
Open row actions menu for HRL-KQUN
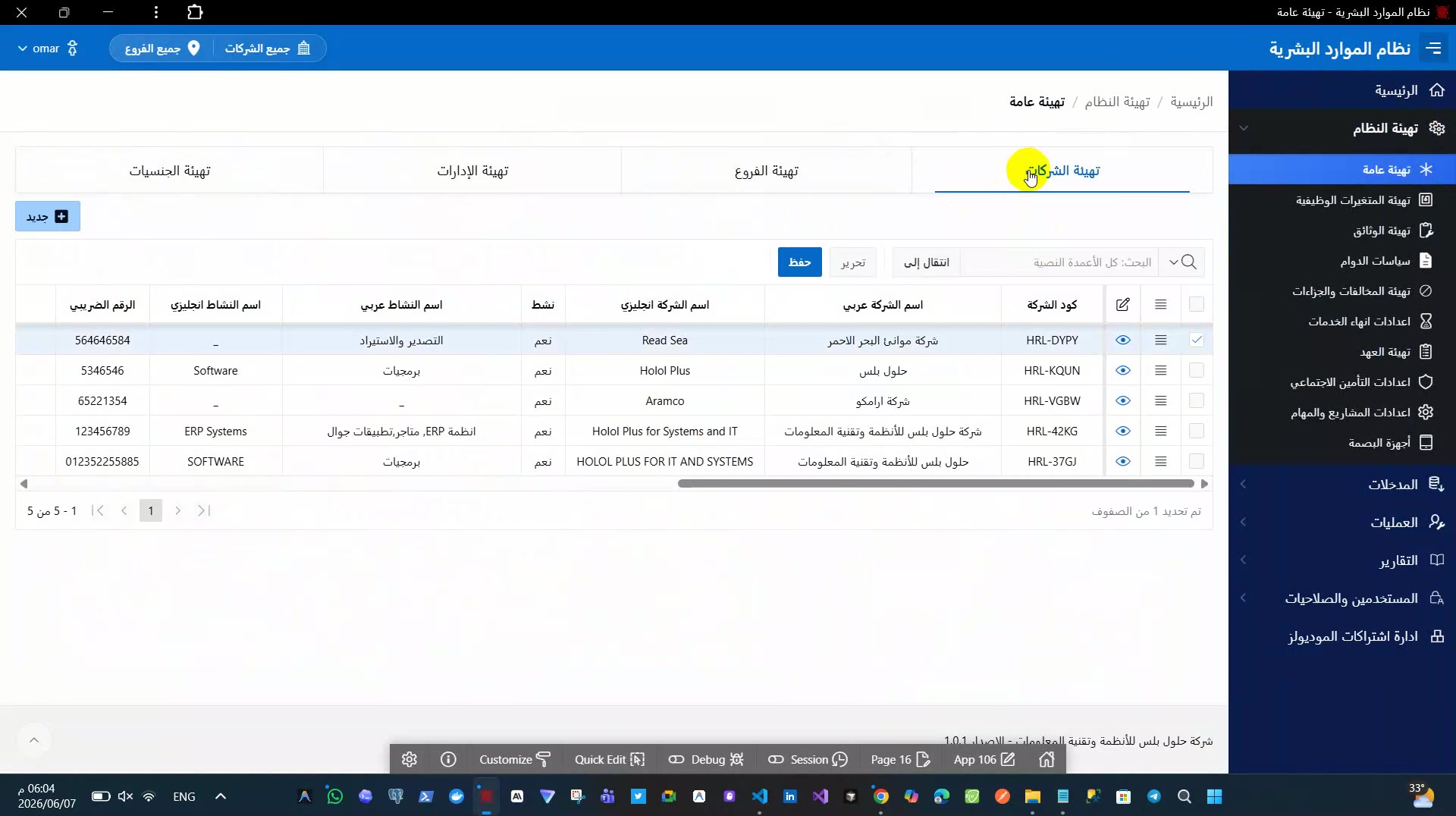point(1161,371)
